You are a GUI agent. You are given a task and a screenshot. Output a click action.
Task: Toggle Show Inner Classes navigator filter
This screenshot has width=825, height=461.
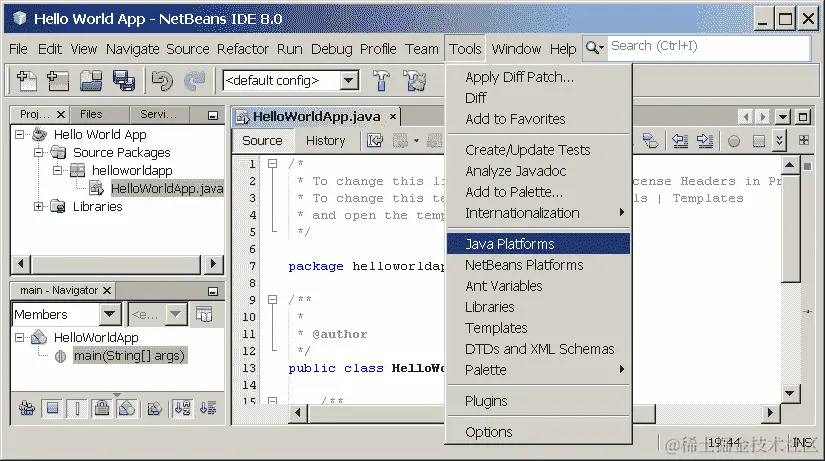126,408
